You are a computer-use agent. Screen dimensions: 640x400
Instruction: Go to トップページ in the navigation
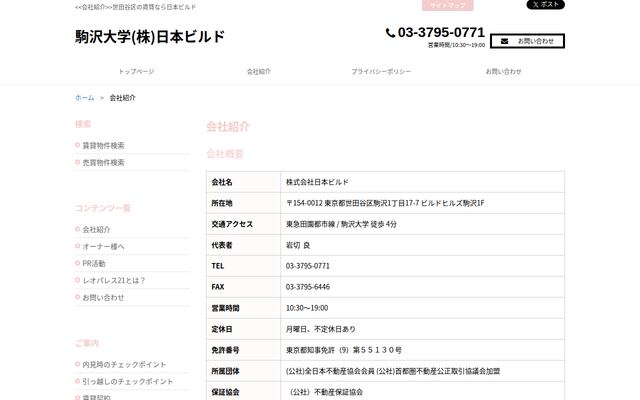pyautogui.click(x=136, y=71)
